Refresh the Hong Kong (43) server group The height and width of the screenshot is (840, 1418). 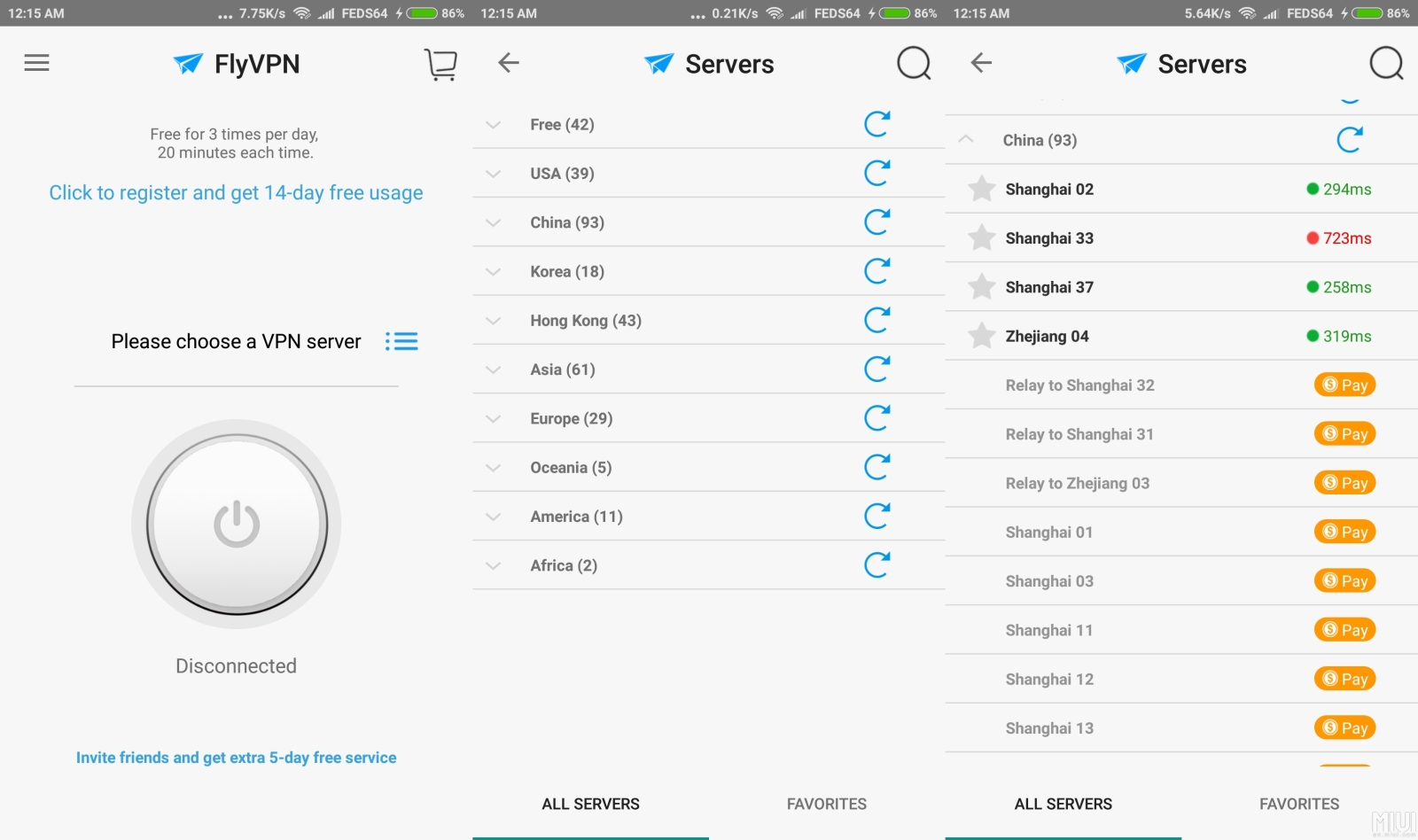click(x=877, y=320)
